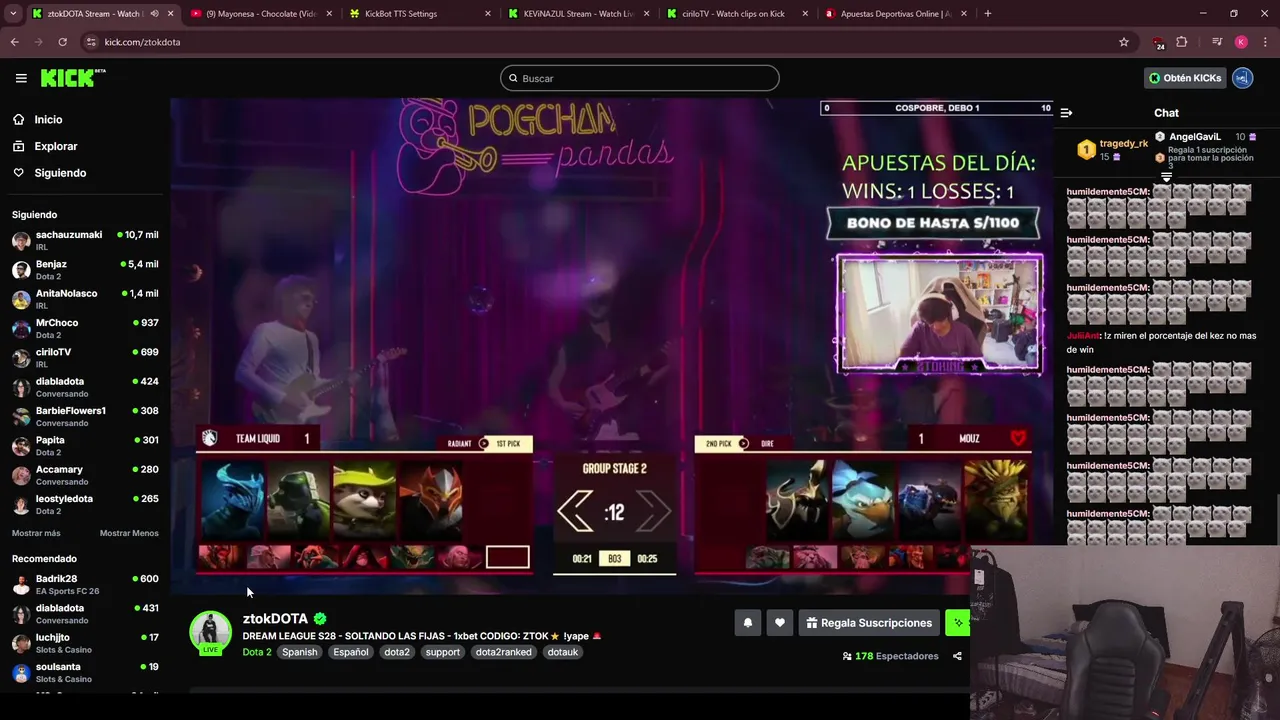The height and width of the screenshot is (720, 1280).
Task: Open ciriloTV channel in sidebar list
Action: pos(85,358)
